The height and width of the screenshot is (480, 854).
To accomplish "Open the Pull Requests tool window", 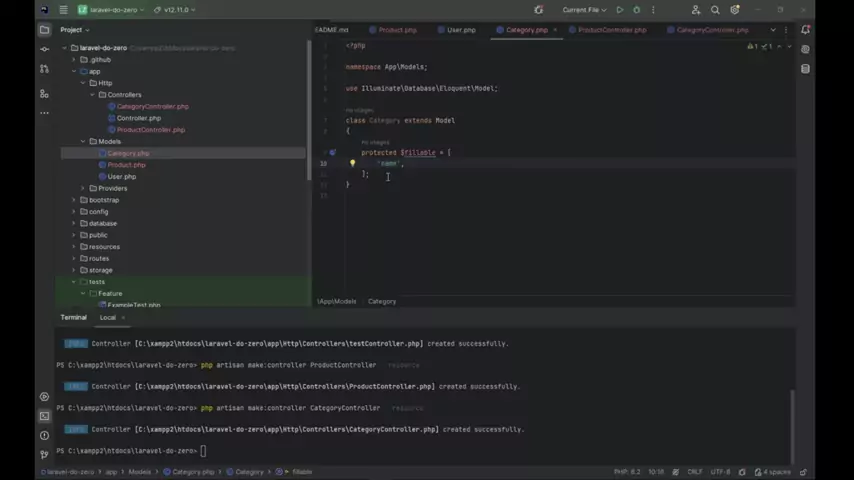I will click(44, 69).
